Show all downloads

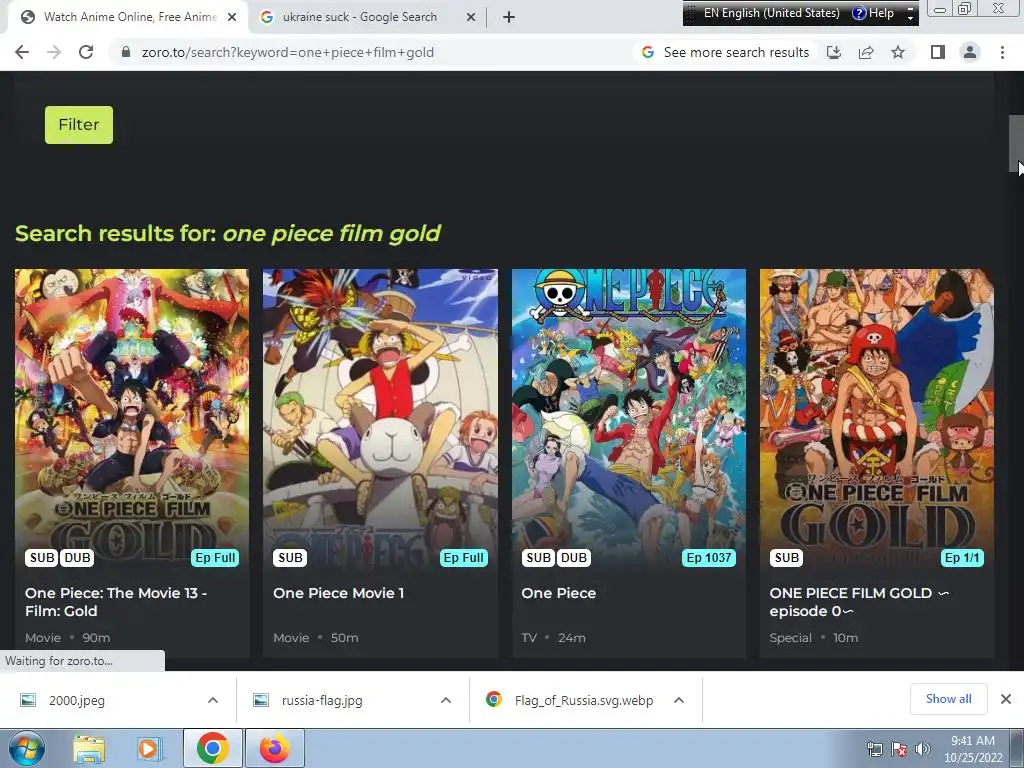pos(948,699)
